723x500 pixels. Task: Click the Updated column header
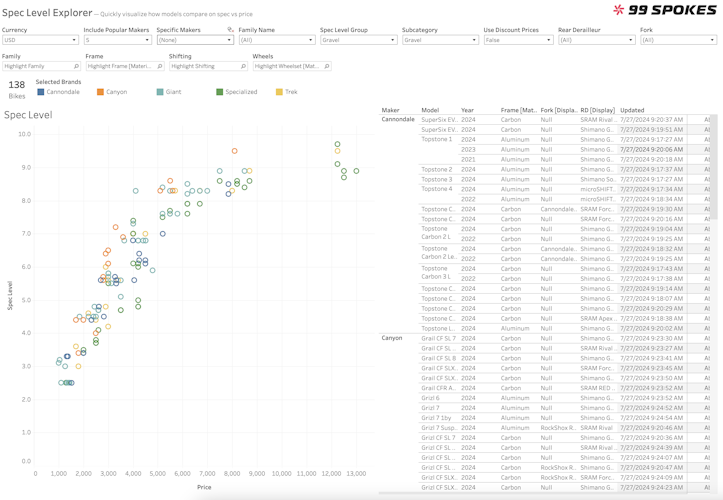pyautogui.click(x=632, y=110)
